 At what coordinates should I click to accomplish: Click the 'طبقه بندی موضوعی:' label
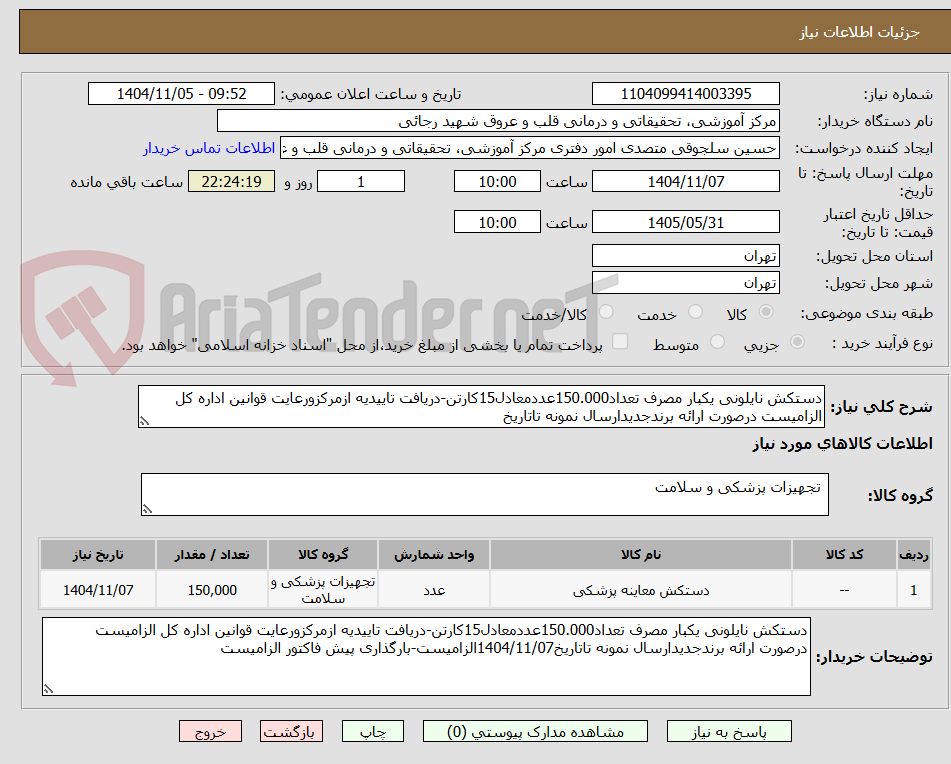click(867, 313)
